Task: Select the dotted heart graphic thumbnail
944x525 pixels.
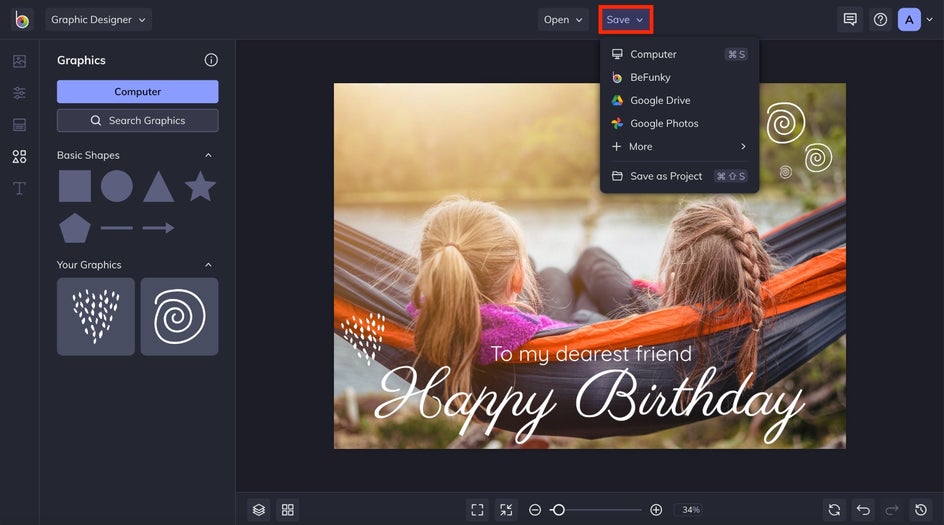Action: pyautogui.click(x=96, y=316)
